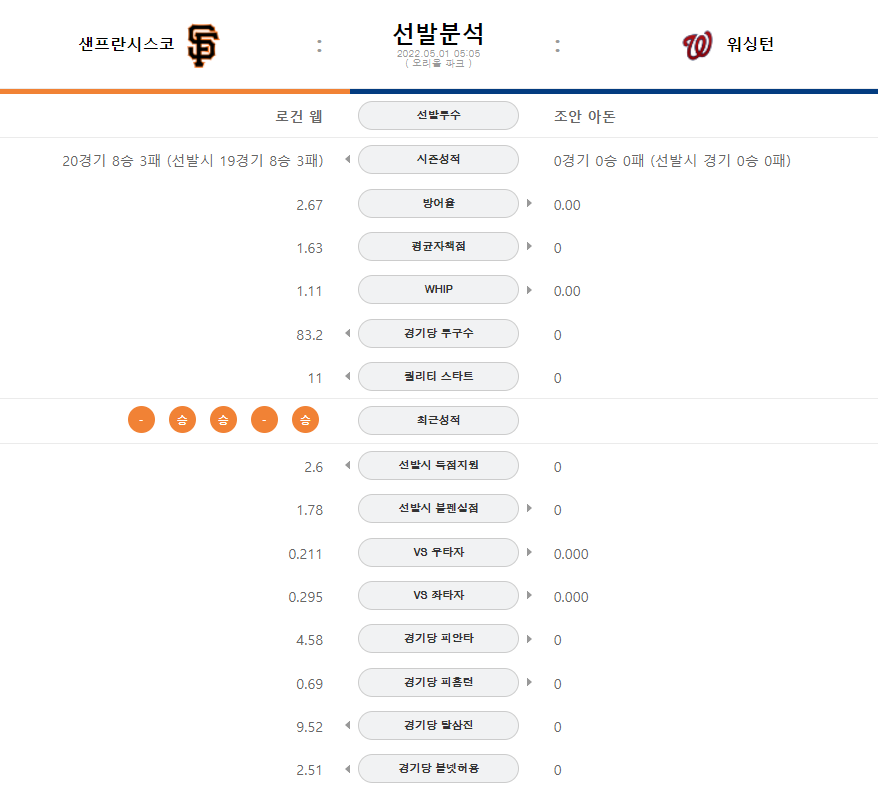
Task: Click the last orange 승 result circle
Action: (x=305, y=420)
